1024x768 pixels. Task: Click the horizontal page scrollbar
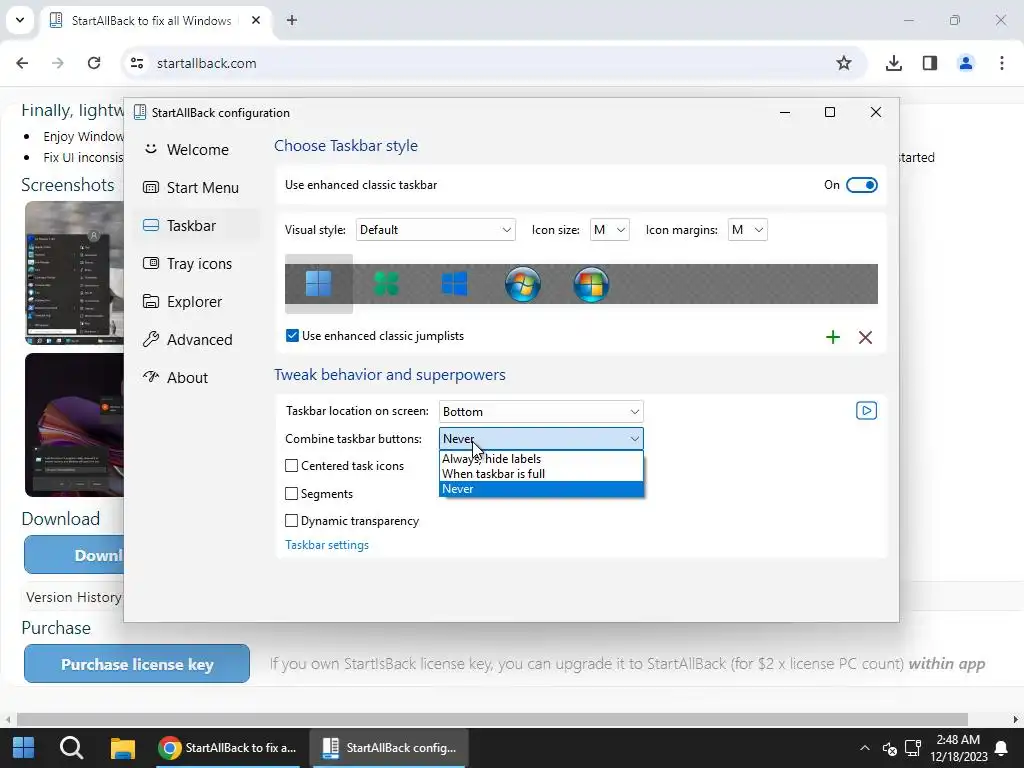pos(492,719)
